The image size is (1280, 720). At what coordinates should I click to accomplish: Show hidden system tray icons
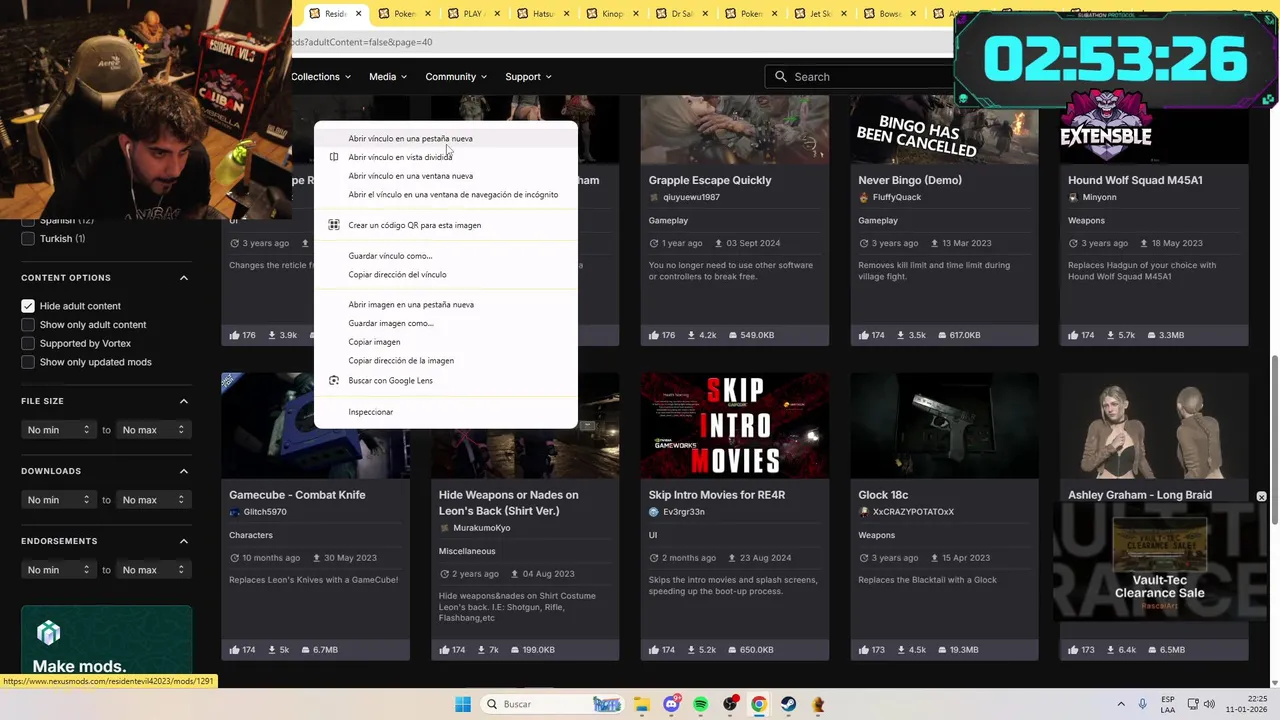coord(1121,704)
